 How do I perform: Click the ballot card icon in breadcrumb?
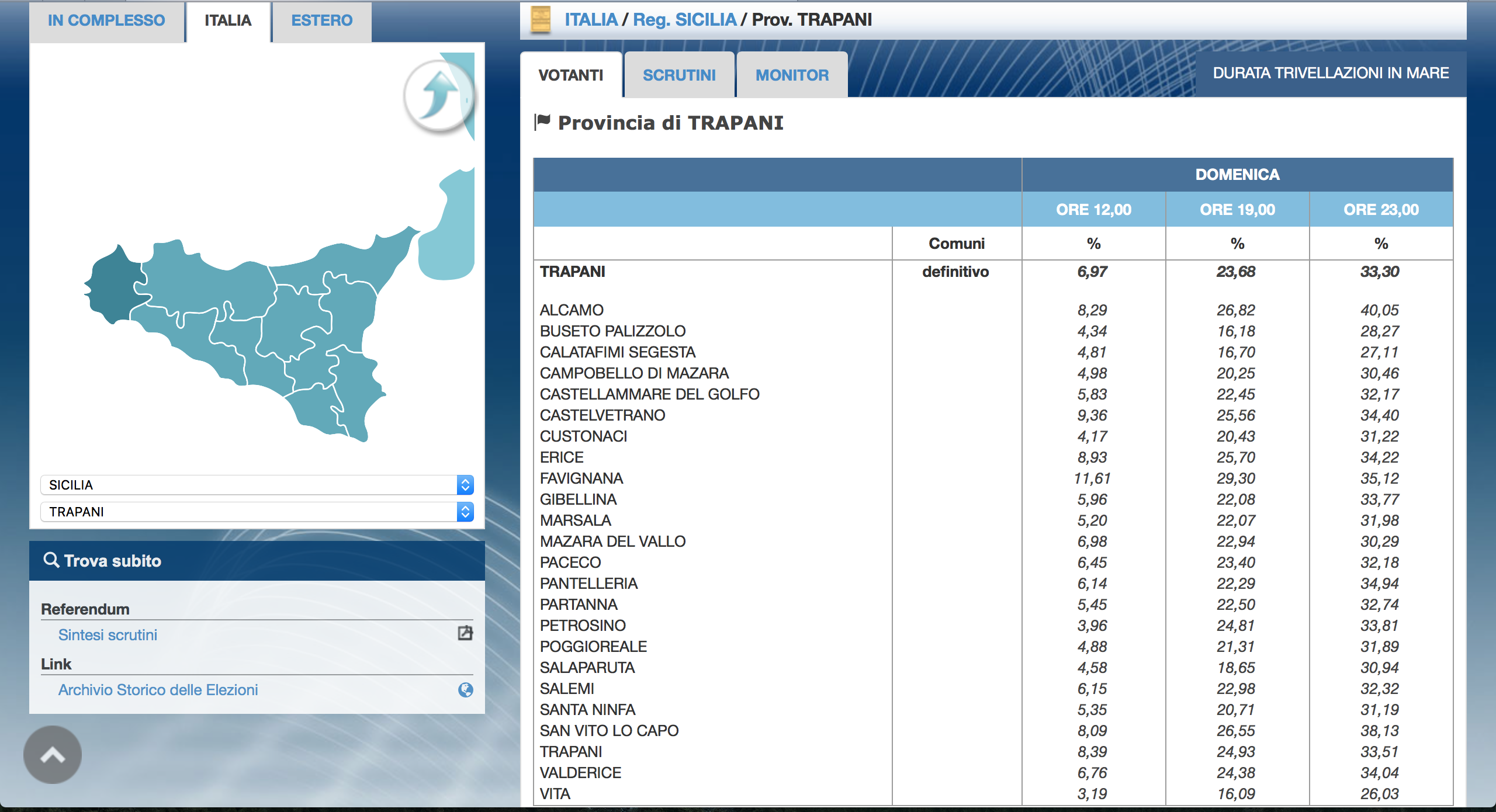click(541, 20)
